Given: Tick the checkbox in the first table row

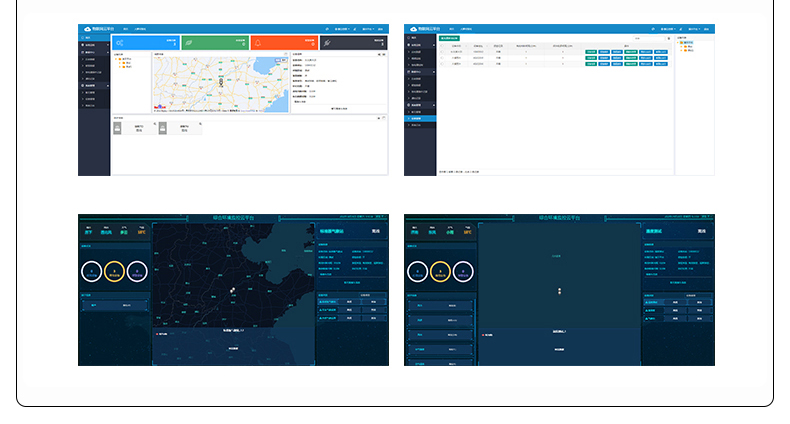Looking at the screenshot, I should click(443, 52).
